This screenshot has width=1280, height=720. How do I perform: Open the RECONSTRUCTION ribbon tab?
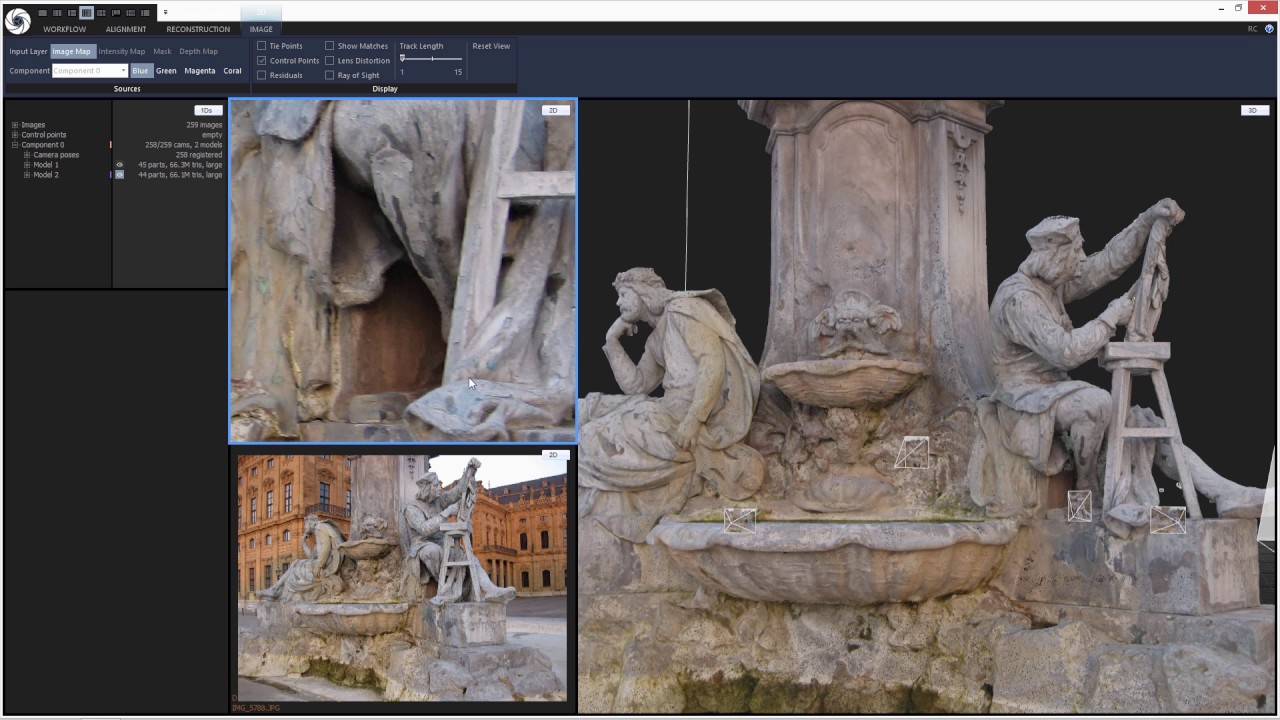coord(198,29)
